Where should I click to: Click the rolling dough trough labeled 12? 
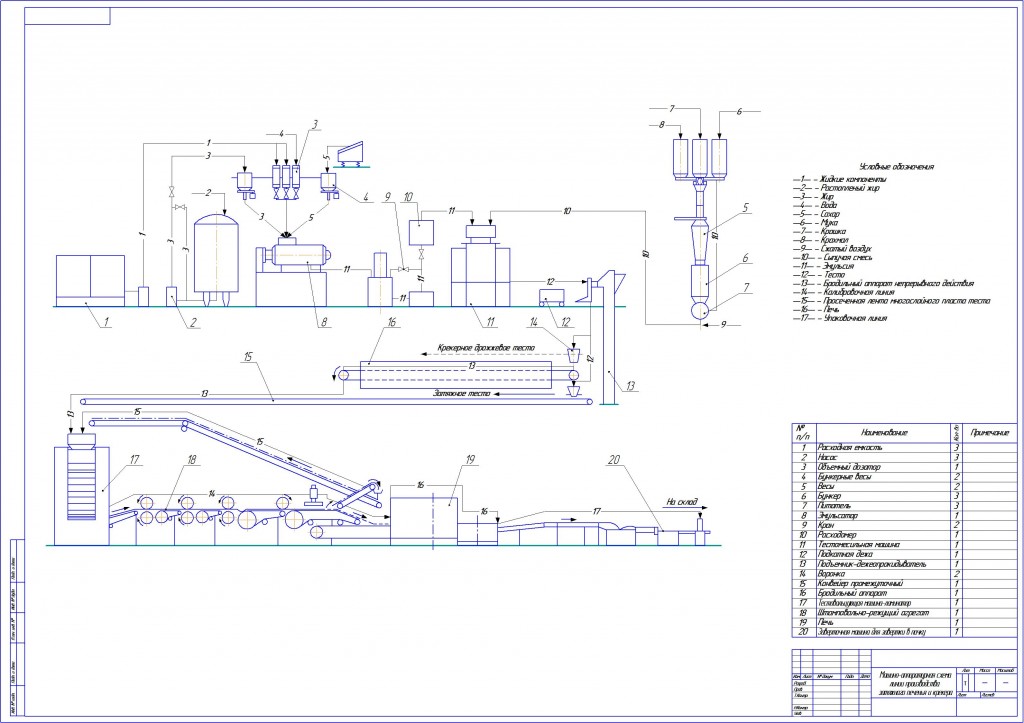[x=552, y=298]
